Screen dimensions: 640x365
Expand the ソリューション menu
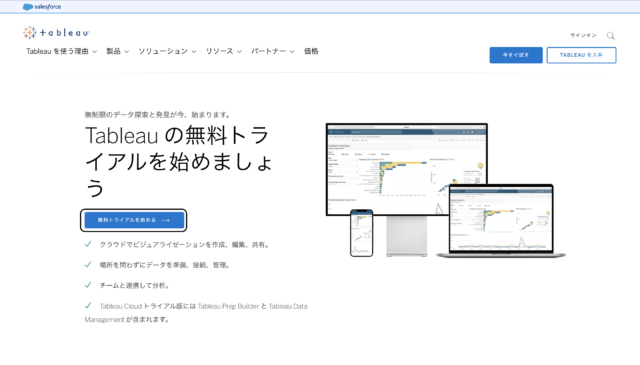(167, 51)
